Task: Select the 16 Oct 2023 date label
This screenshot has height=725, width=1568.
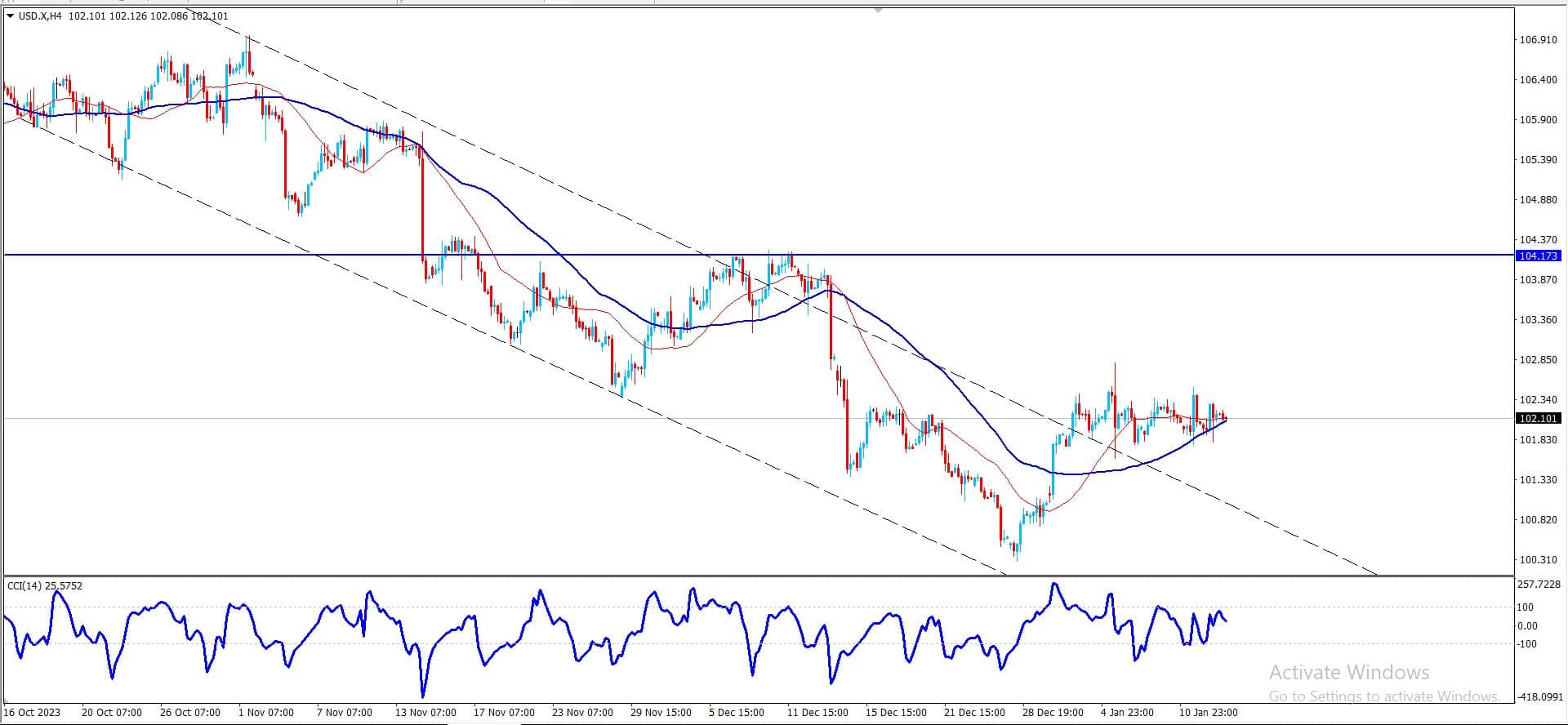Action: click(33, 712)
